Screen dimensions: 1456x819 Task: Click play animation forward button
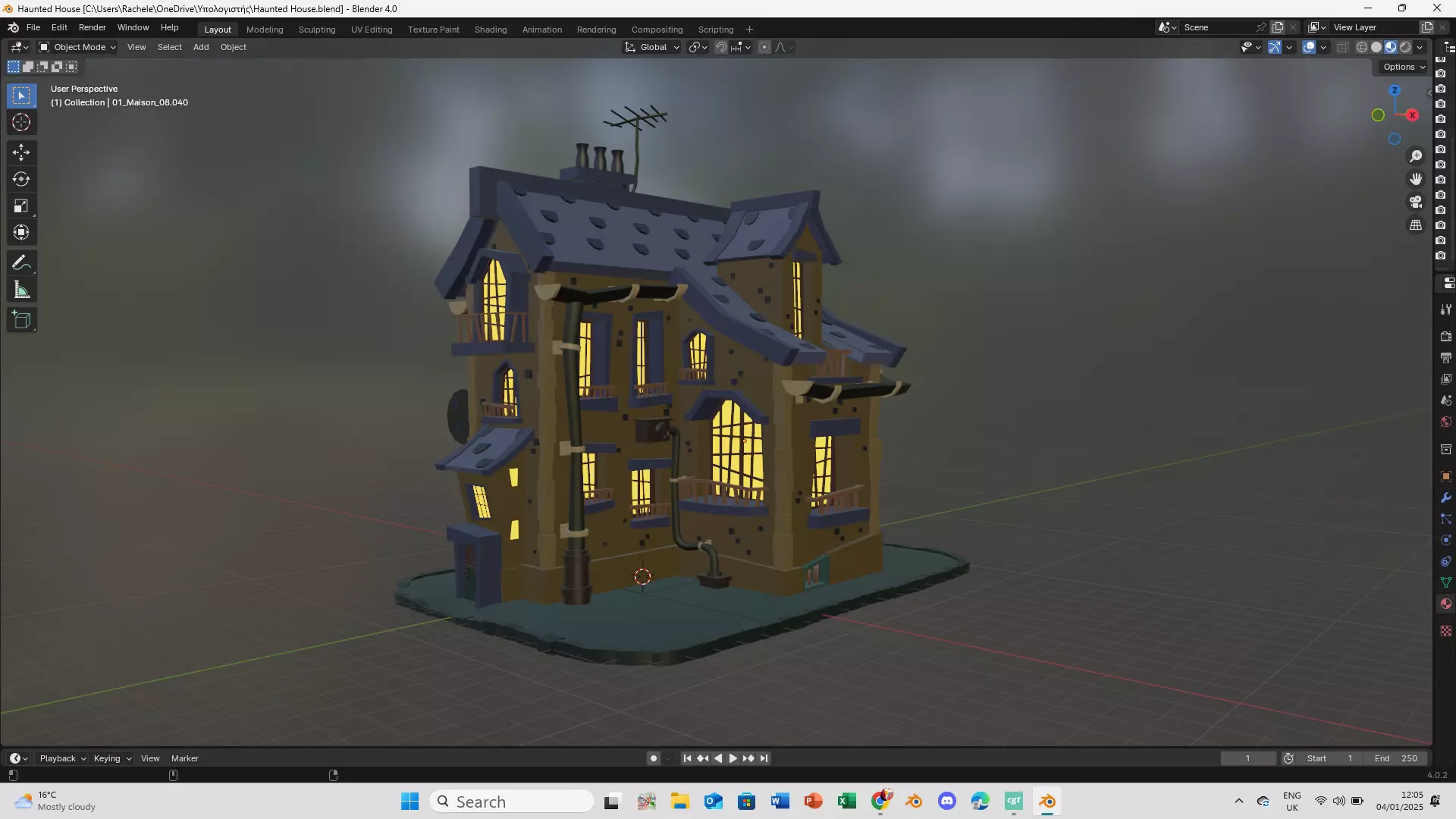(x=733, y=758)
